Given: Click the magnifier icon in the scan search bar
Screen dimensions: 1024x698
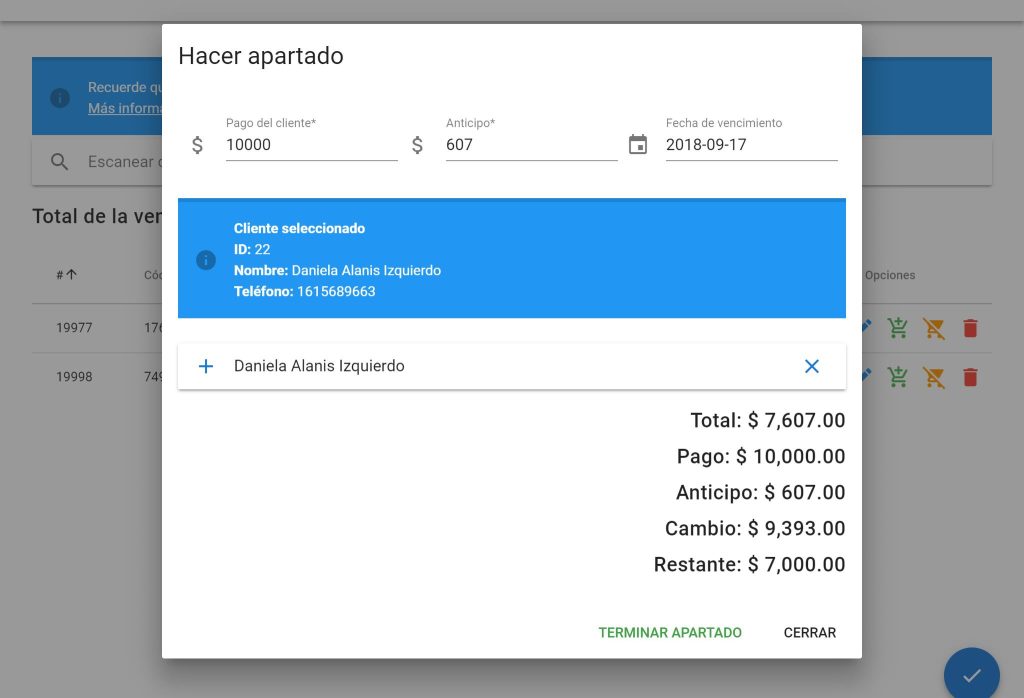Looking at the screenshot, I should [60, 162].
